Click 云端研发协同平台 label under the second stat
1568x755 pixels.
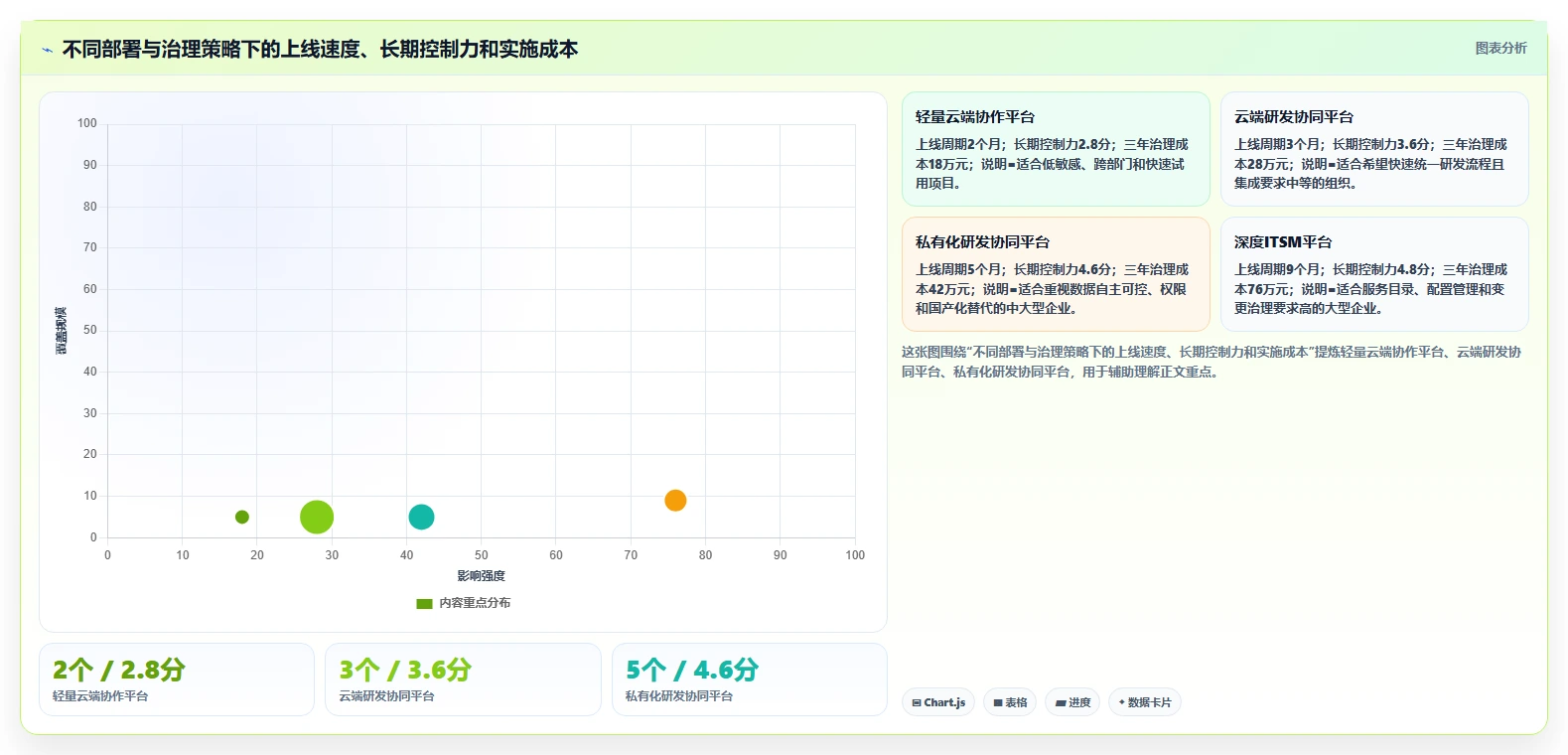tap(386, 696)
